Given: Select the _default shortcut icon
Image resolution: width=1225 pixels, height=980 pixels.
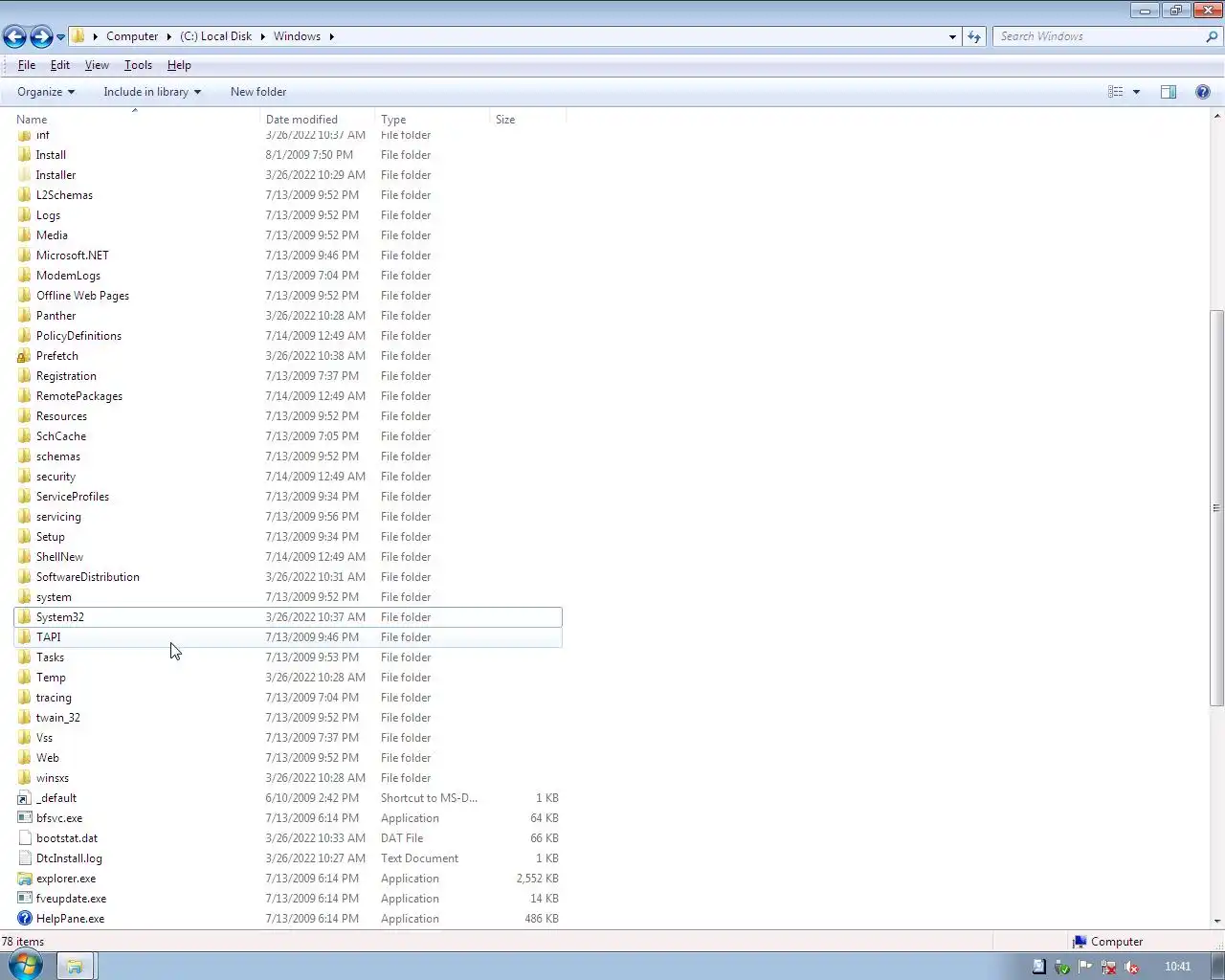Looking at the screenshot, I should pos(25,798).
